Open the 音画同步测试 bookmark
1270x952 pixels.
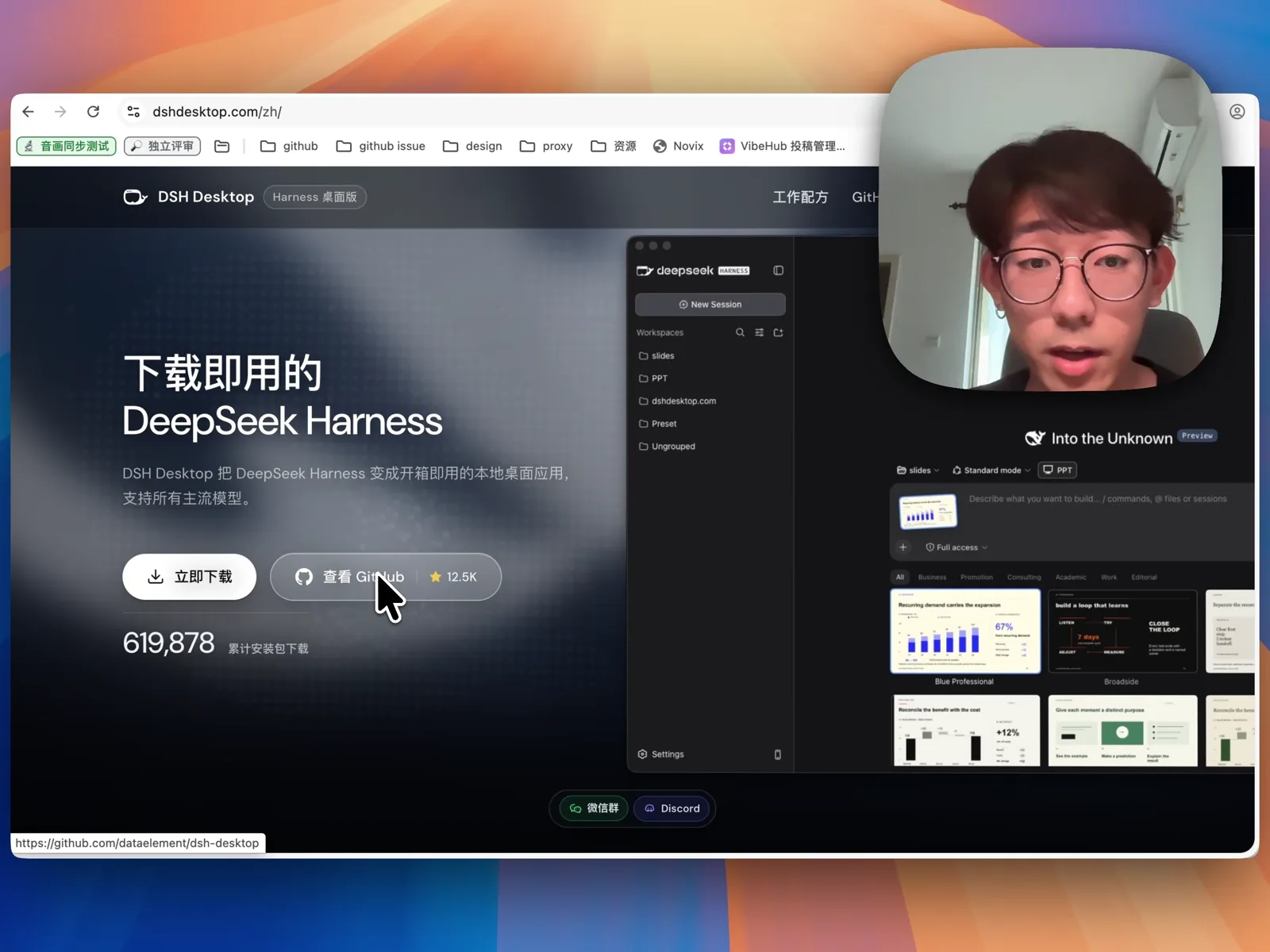click(x=67, y=146)
